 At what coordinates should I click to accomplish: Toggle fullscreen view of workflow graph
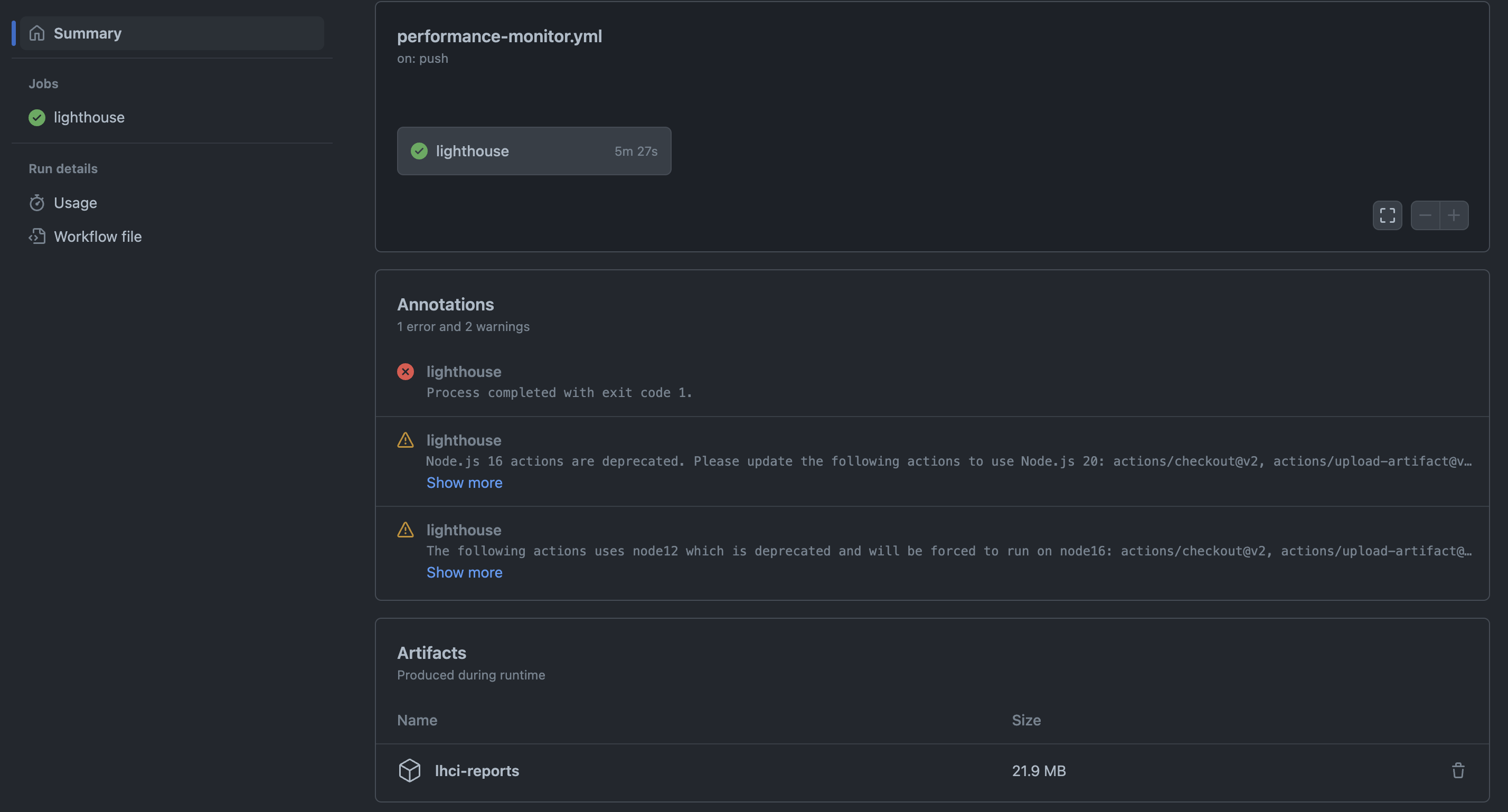(1387, 215)
